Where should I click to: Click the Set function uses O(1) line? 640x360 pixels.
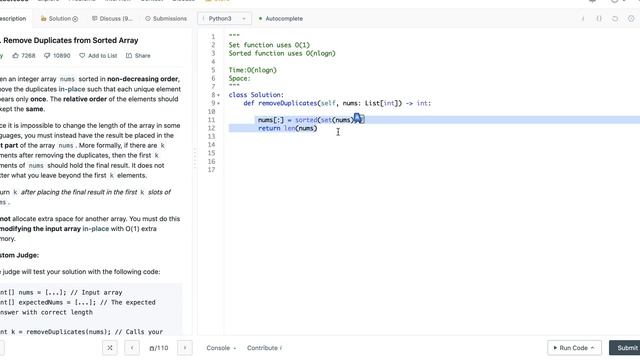269,45
